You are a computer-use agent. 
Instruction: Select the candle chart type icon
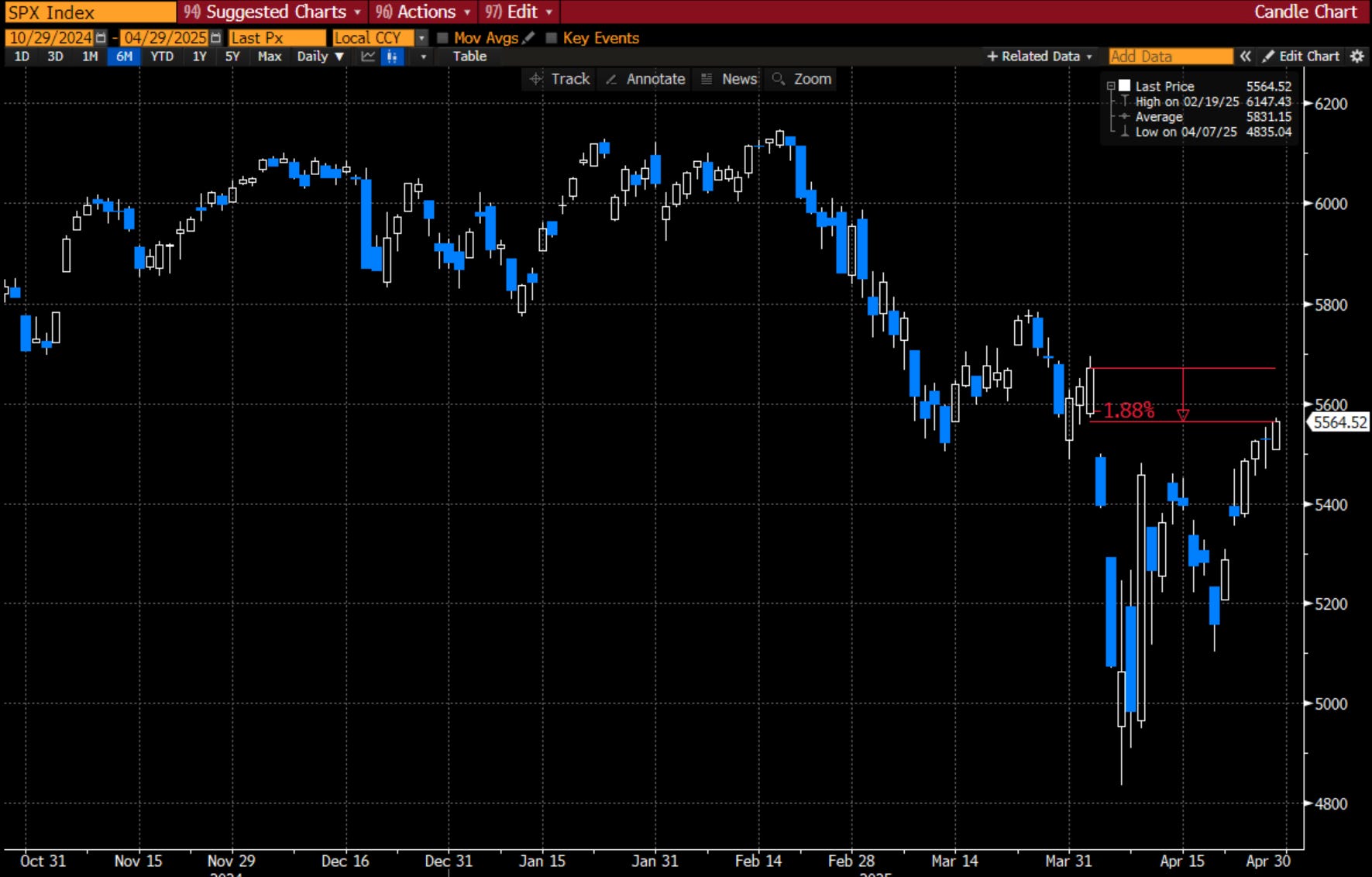tap(393, 57)
